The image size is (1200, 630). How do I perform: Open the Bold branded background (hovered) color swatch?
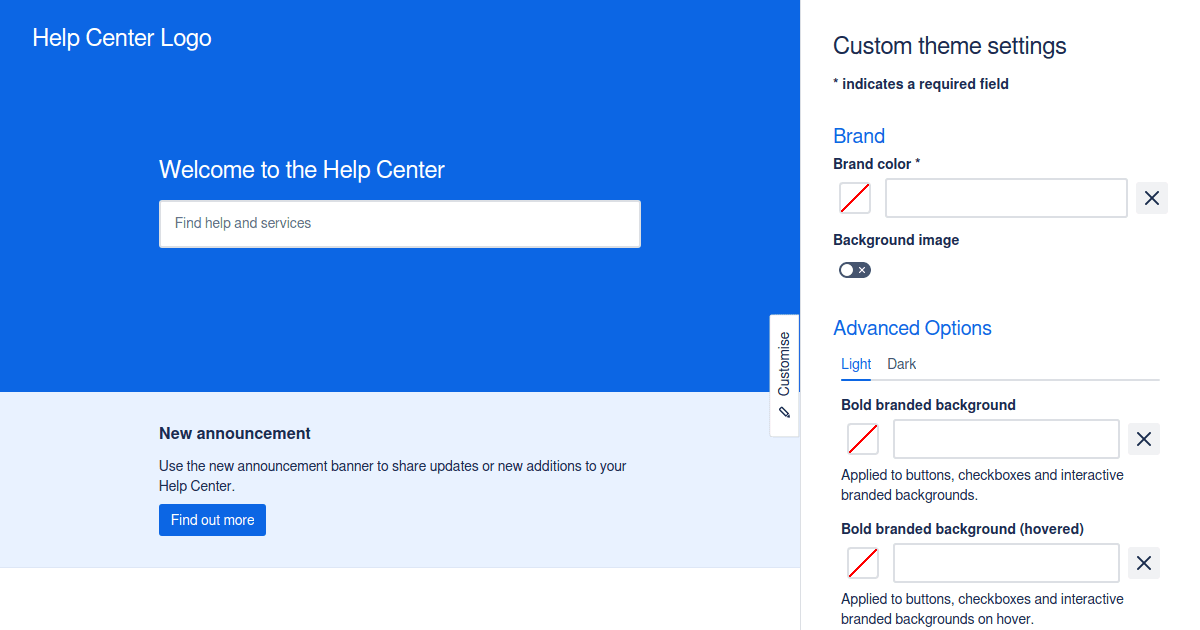point(862,562)
